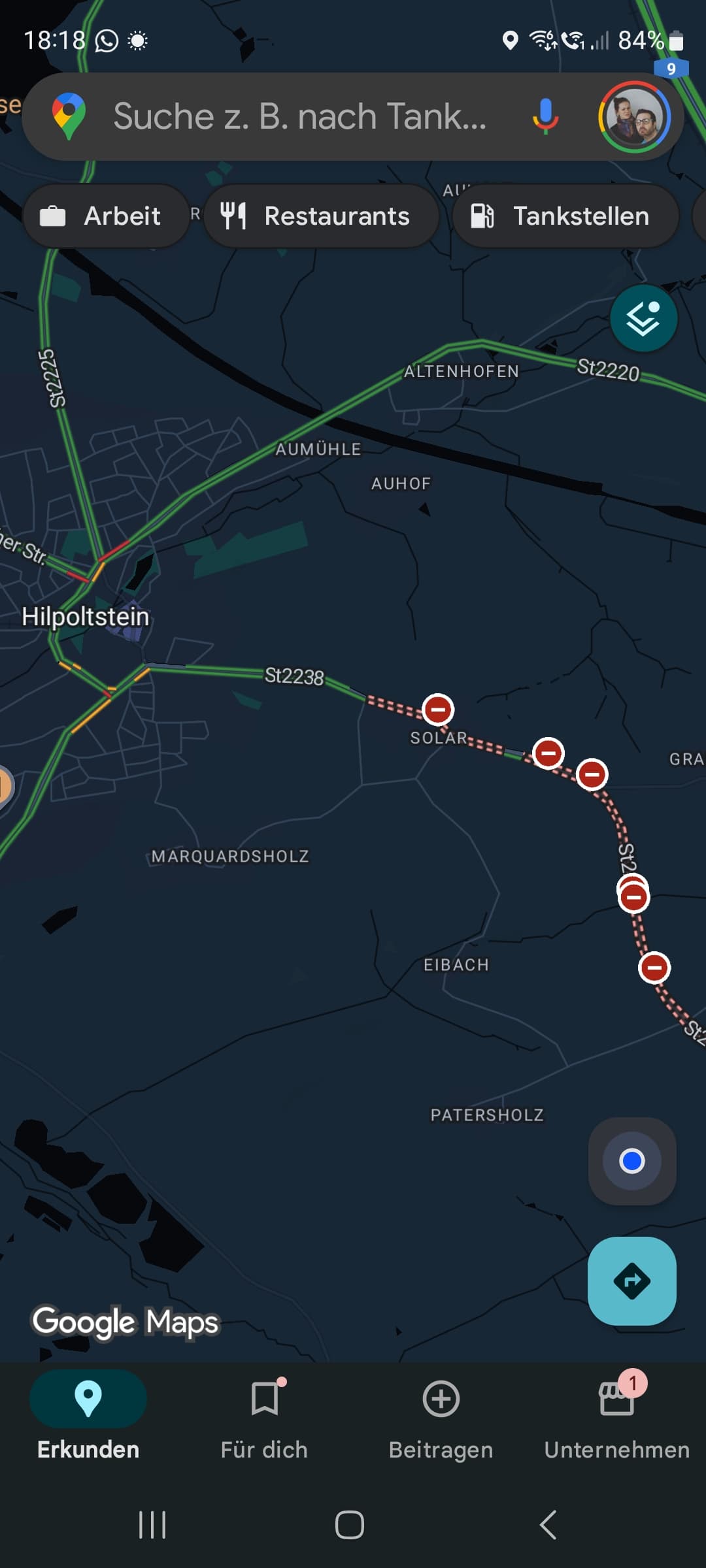The height and width of the screenshot is (1568, 706).
Task: Tap the Android back navigation button
Action: (548, 1525)
